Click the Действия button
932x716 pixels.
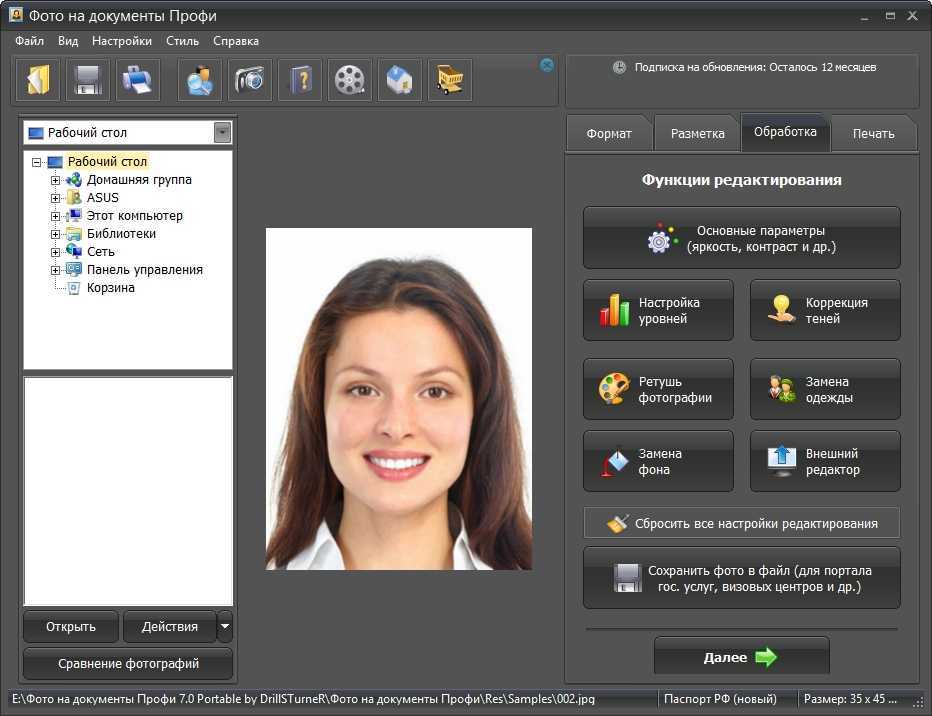pyautogui.click(x=169, y=627)
